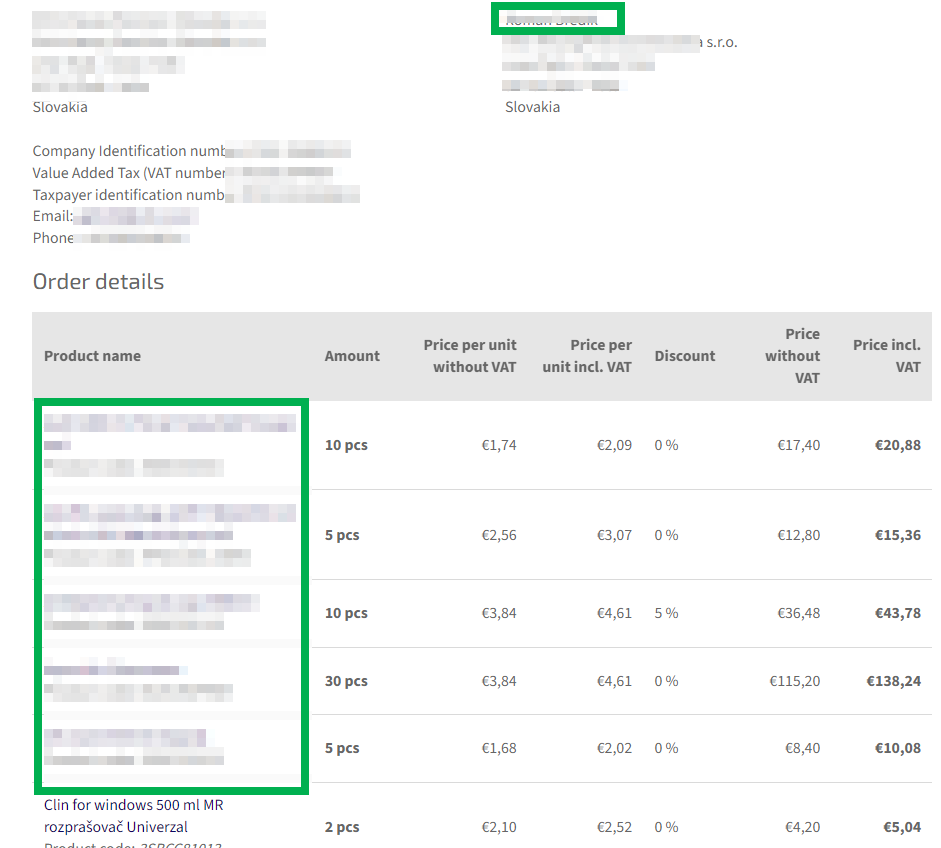This screenshot has width=941, height=848.
Task: Click the Taxpayer identification number label
Action: click(x=128, y=195)
